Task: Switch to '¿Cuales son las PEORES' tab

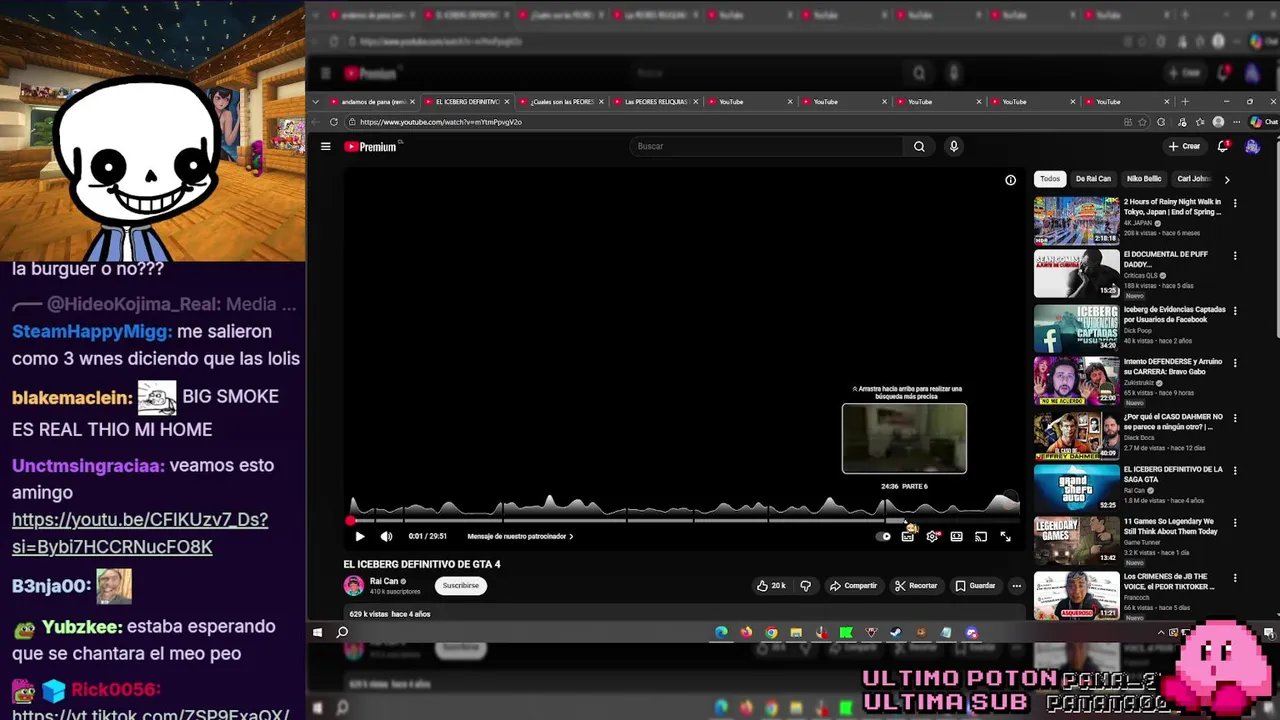Action: [x=561, y=102]
